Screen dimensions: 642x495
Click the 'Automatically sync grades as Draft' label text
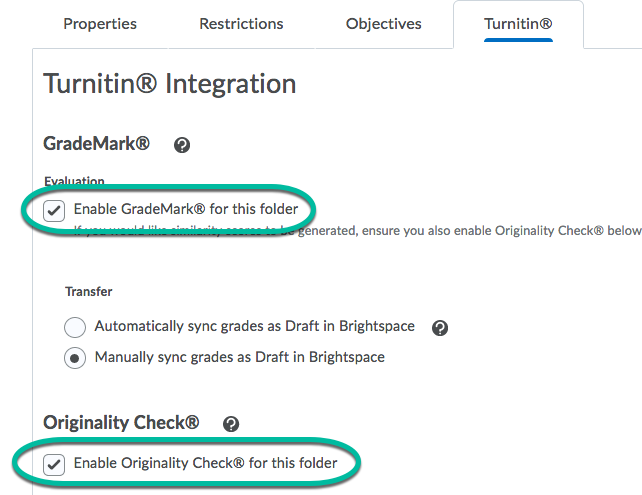(255, 326)
